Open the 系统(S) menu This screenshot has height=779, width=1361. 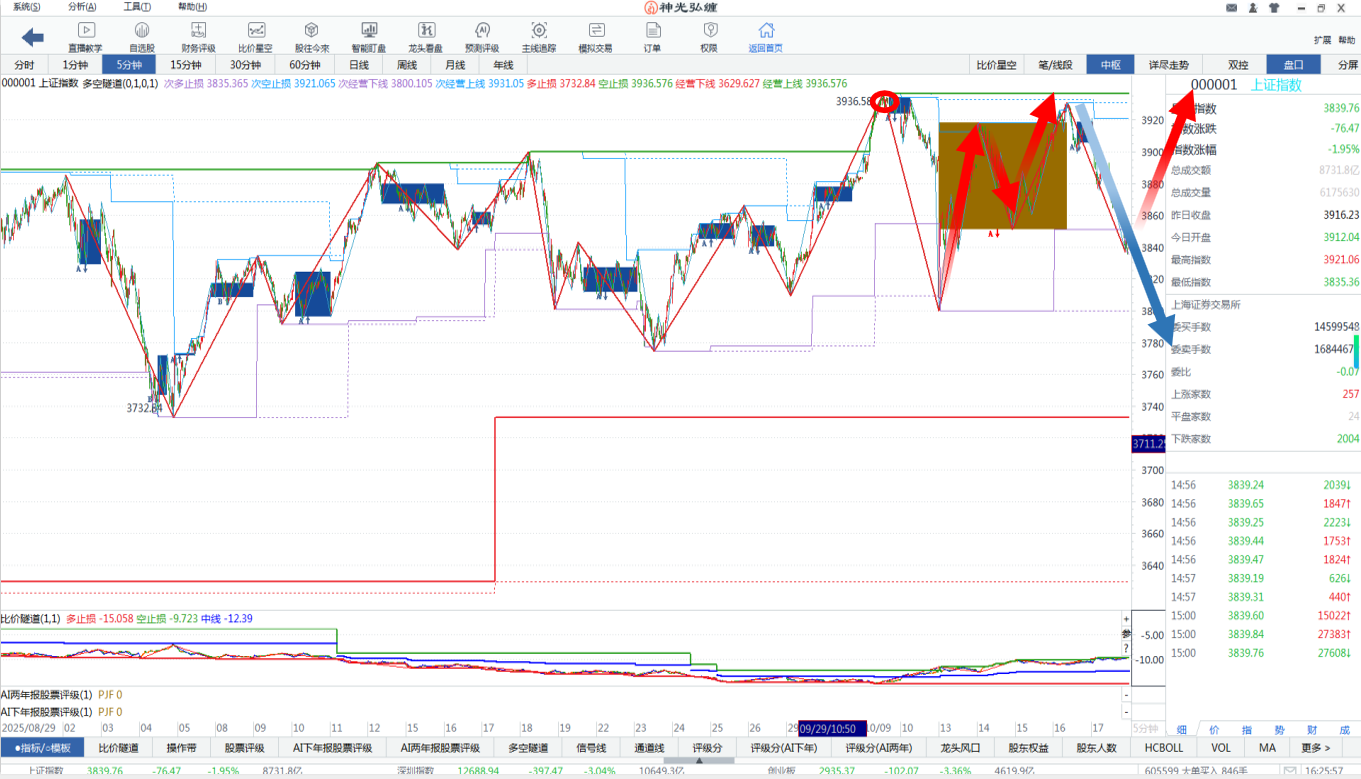27,7
